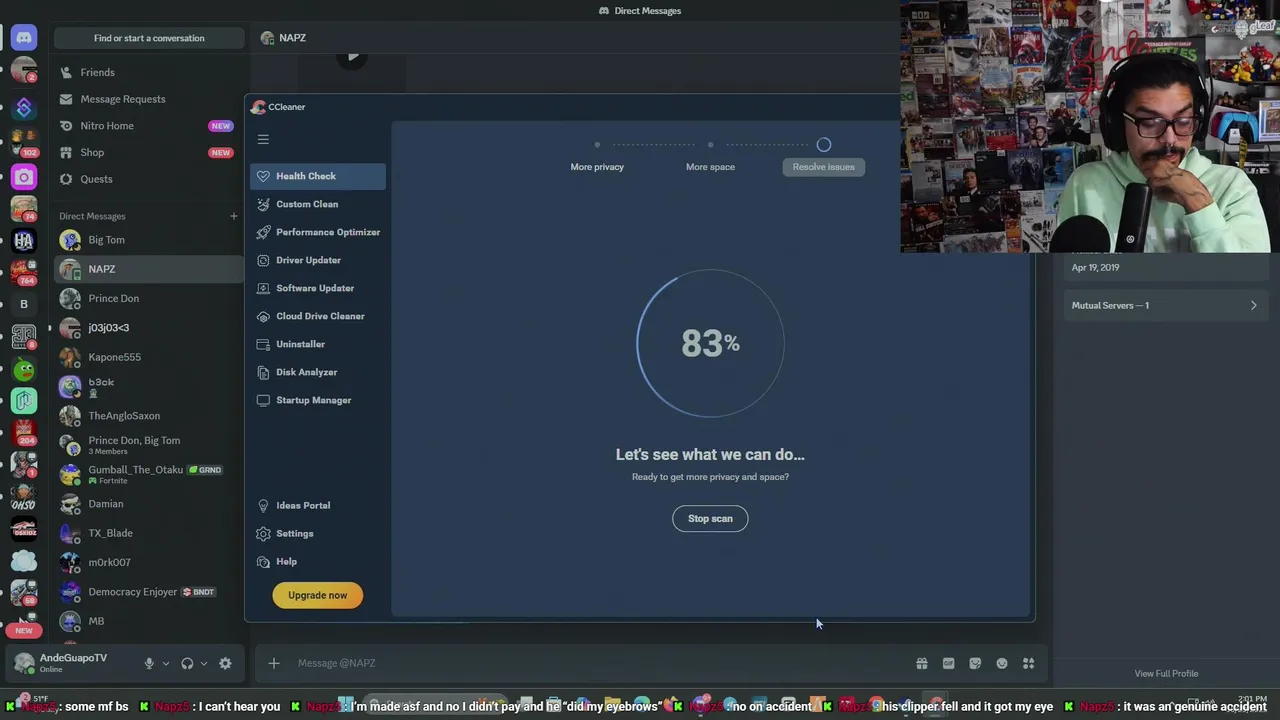Viewport: 1280px width, 720px height.
Task: Open the sticker picker icon
Action: tap(975, 663)
